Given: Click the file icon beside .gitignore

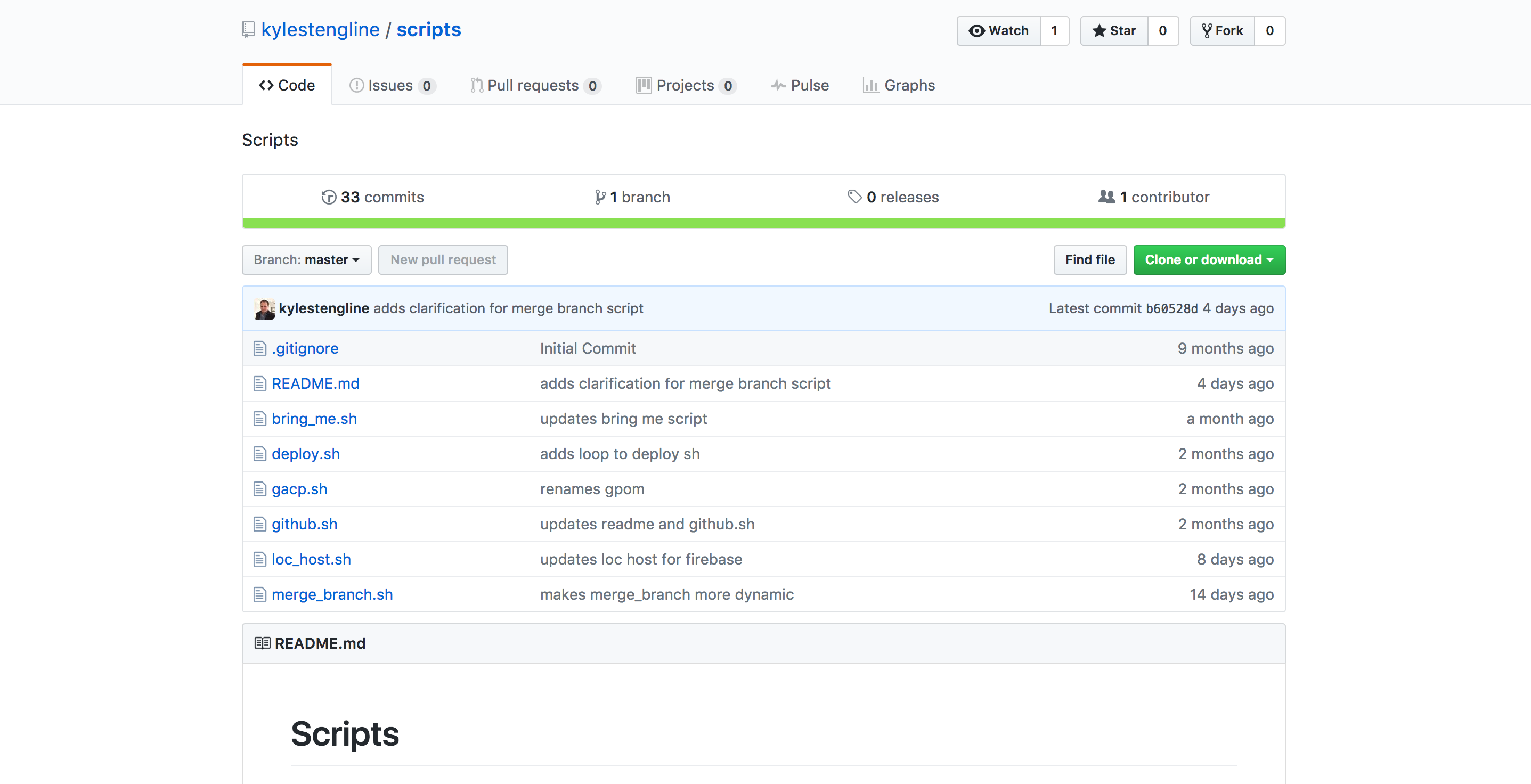Looking at the screenshot, I should (x=260, y=348).
